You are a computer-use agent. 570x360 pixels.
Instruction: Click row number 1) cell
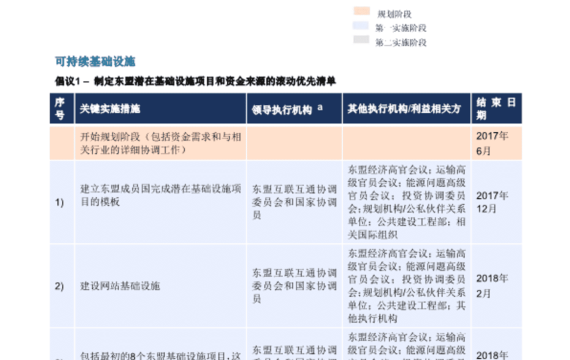tap(62, 202)
